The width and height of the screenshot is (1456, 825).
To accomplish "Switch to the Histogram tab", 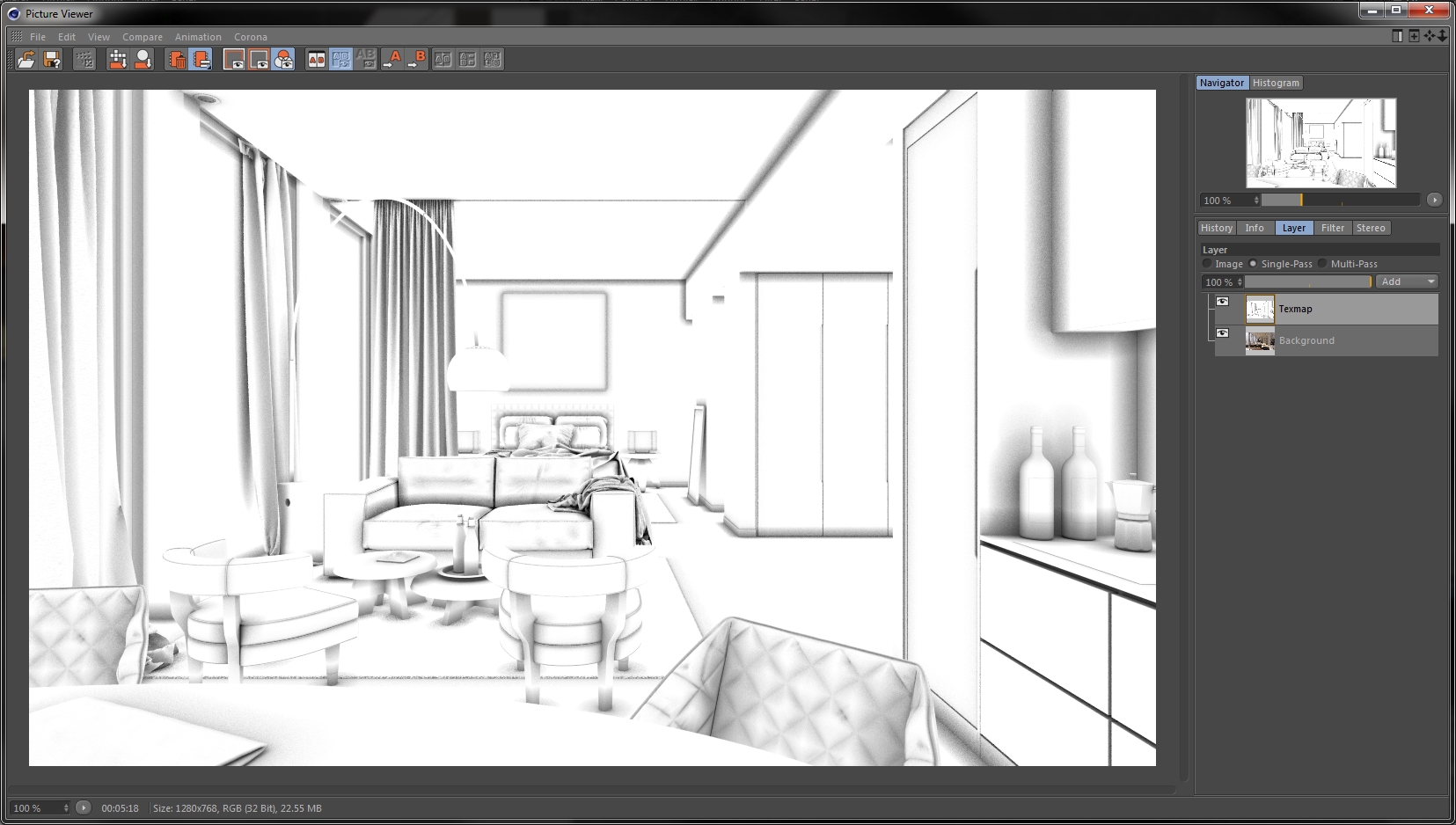I will (1276, 83).
